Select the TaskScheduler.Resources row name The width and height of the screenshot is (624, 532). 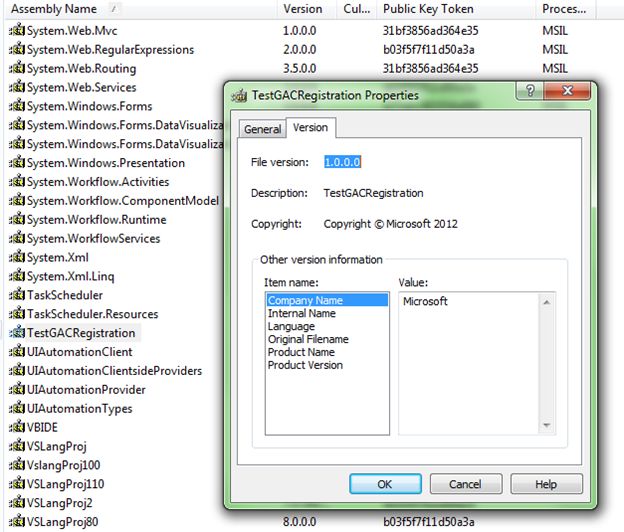coord(92,314)
